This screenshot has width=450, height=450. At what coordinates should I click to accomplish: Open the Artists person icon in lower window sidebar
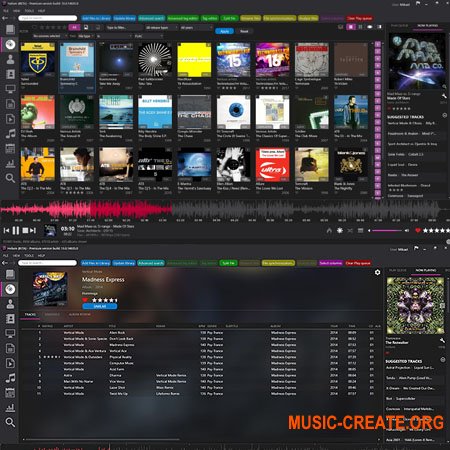[x=10, y=304]
